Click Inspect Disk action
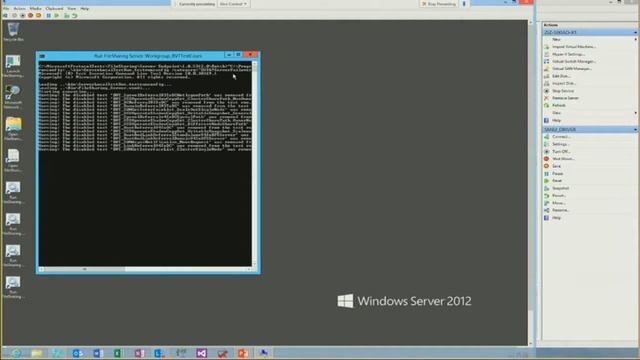 (x=564, y=83)
